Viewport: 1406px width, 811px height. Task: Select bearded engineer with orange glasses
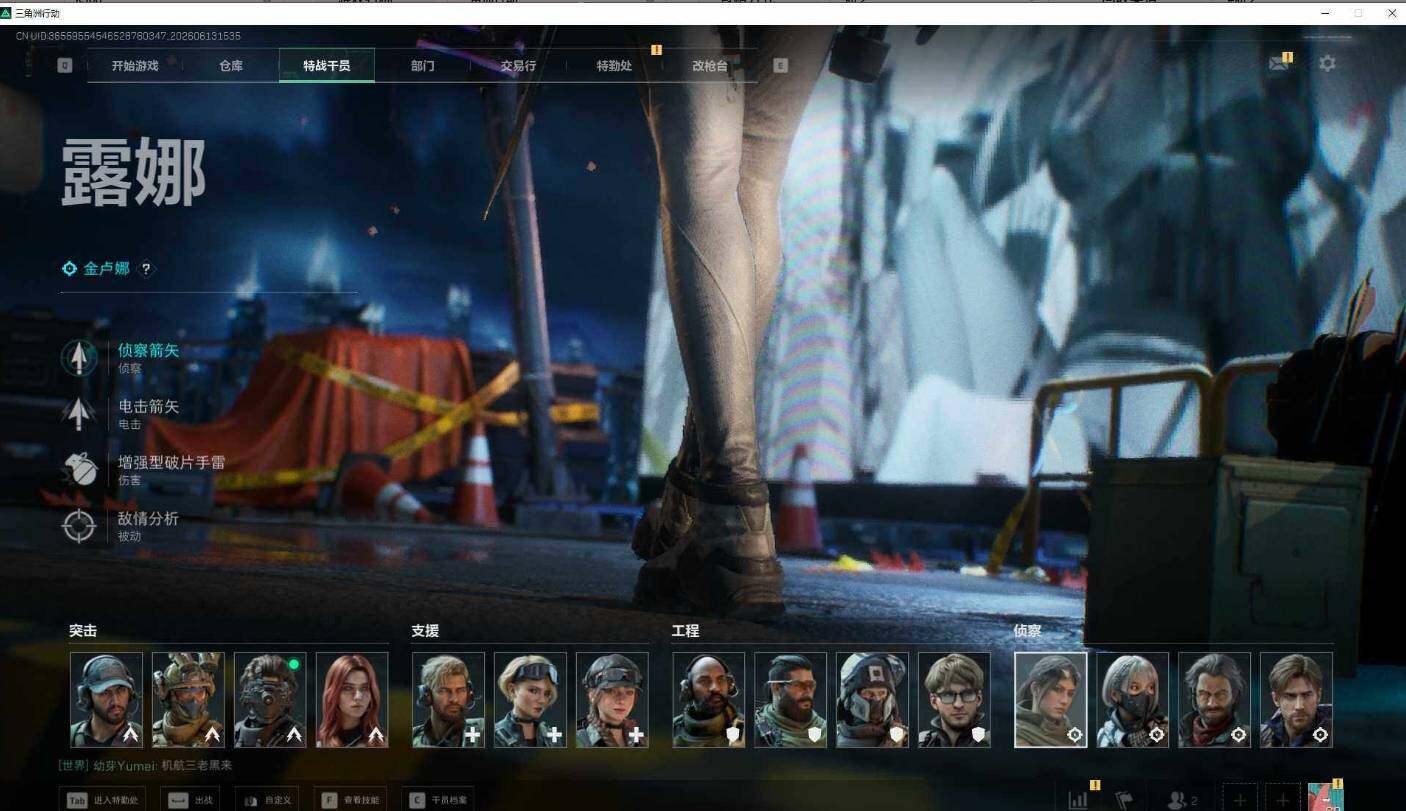pyautogui.click(x=791, y=700)
